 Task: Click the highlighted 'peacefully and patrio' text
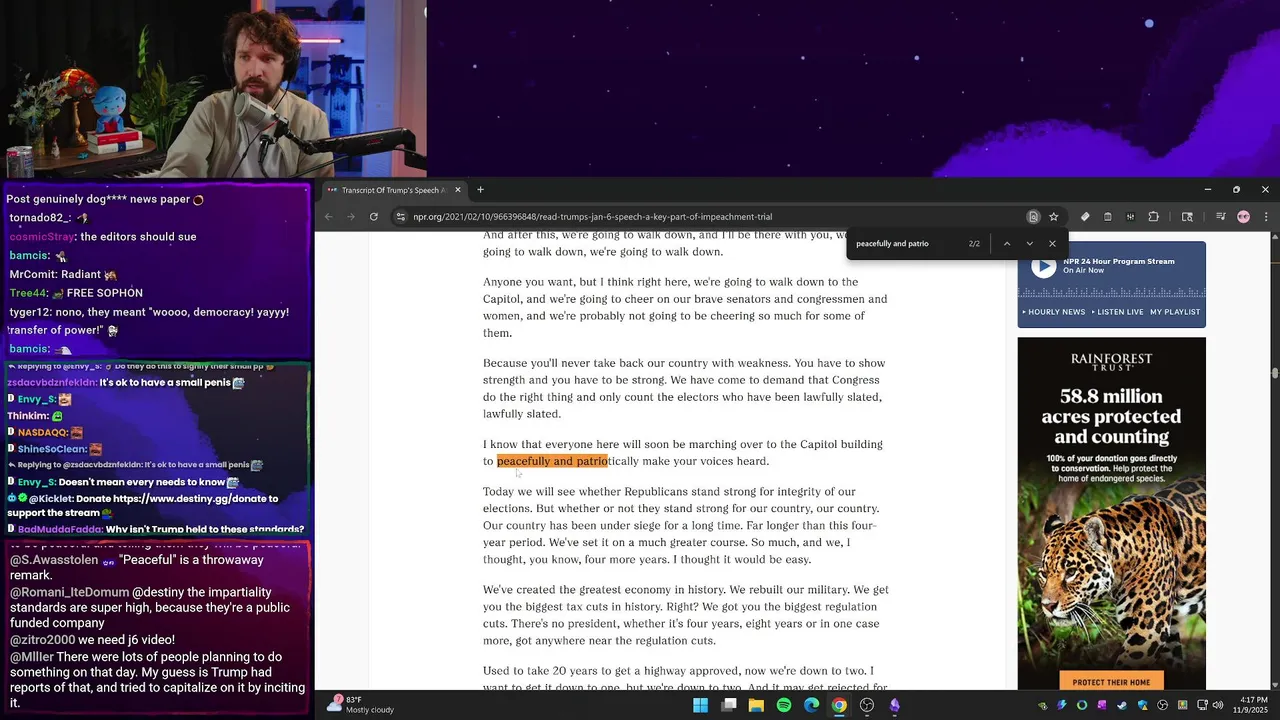click(552, 461)
